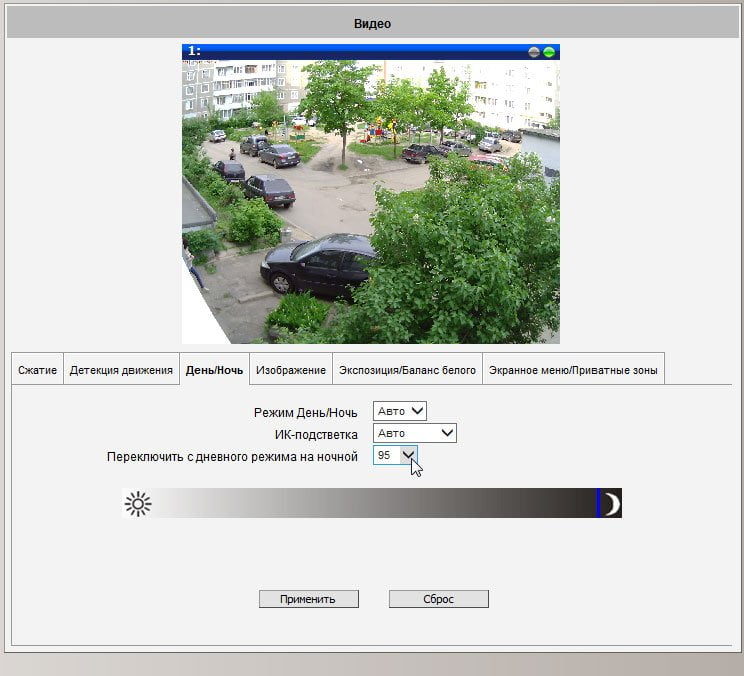The image size is (744, 676).
Task: Click the channel label "1:" in video titlebar
Action: click(195, 51)
